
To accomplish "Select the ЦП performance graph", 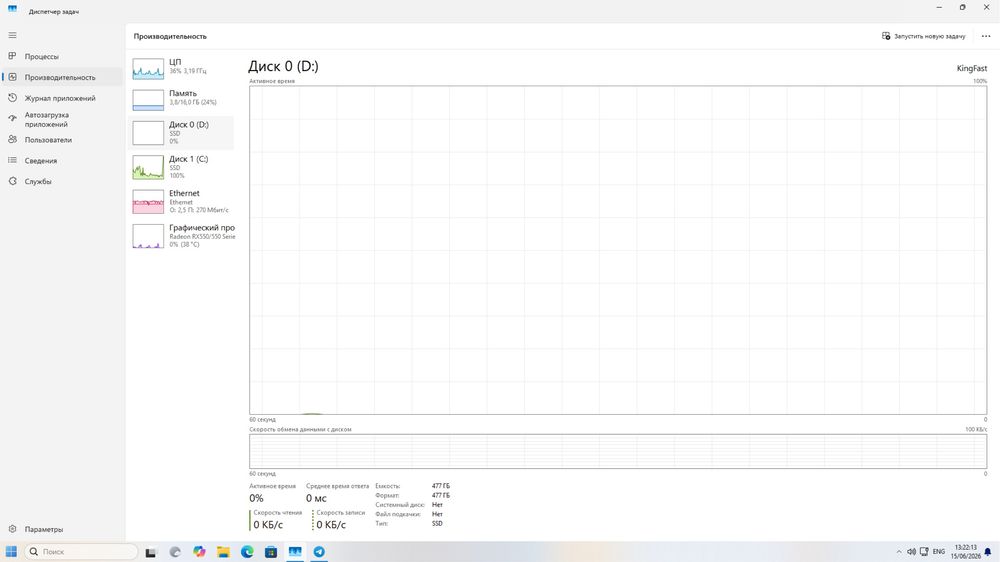I will [181, 68].
